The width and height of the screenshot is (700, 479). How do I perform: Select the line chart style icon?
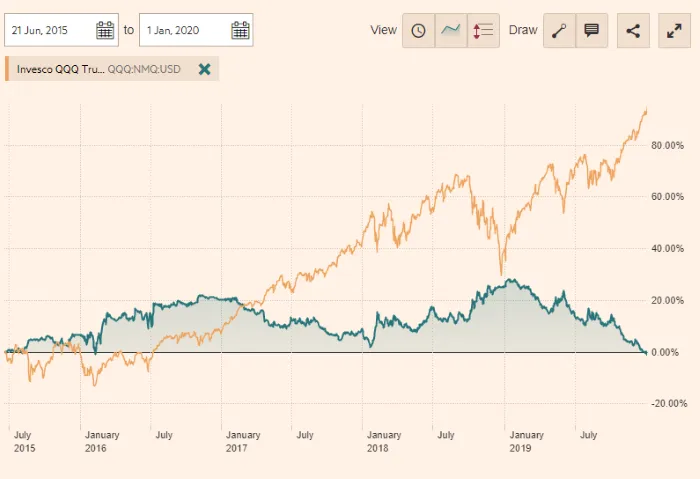(451, 30)
